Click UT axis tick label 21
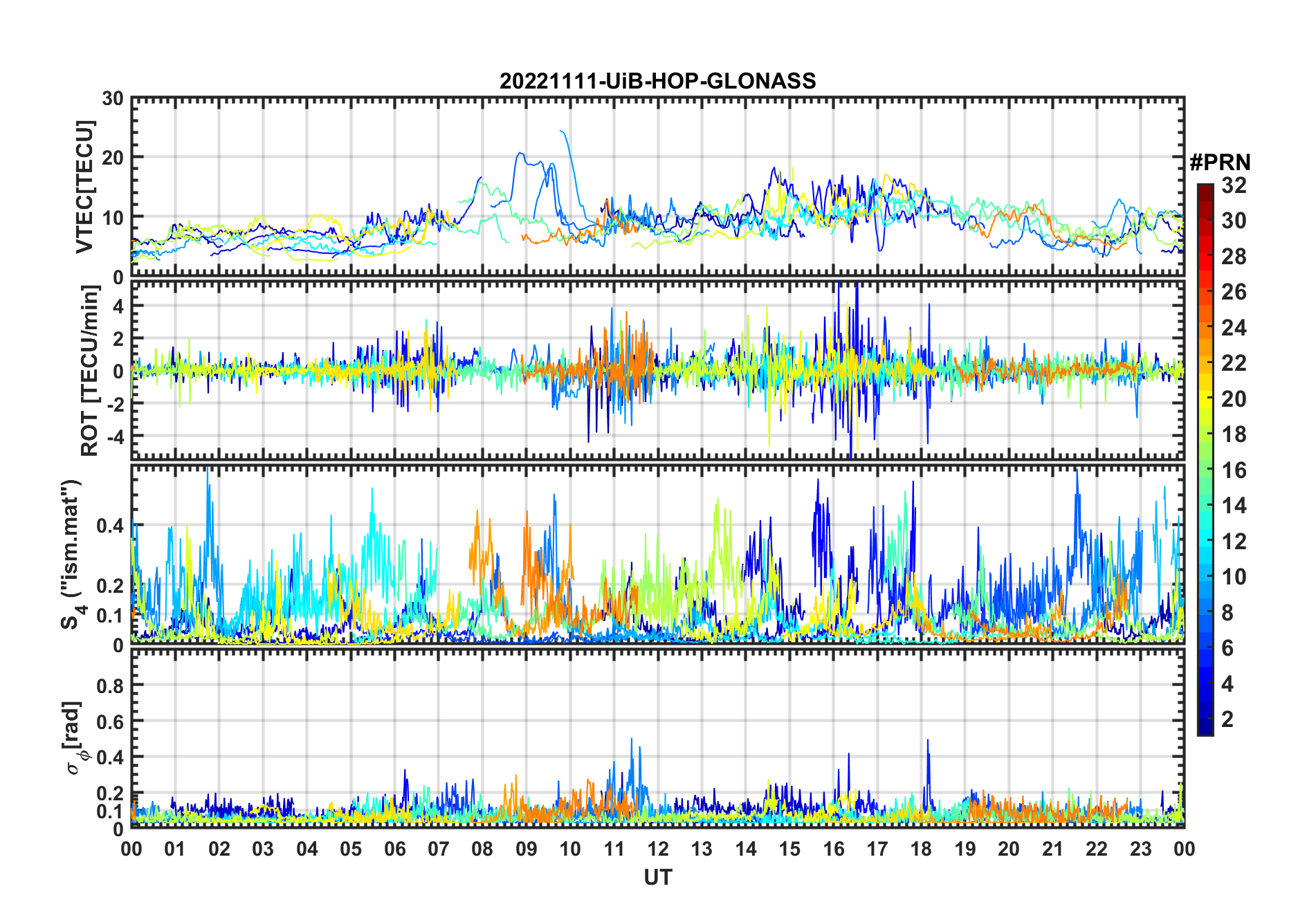 [1053, 849]
